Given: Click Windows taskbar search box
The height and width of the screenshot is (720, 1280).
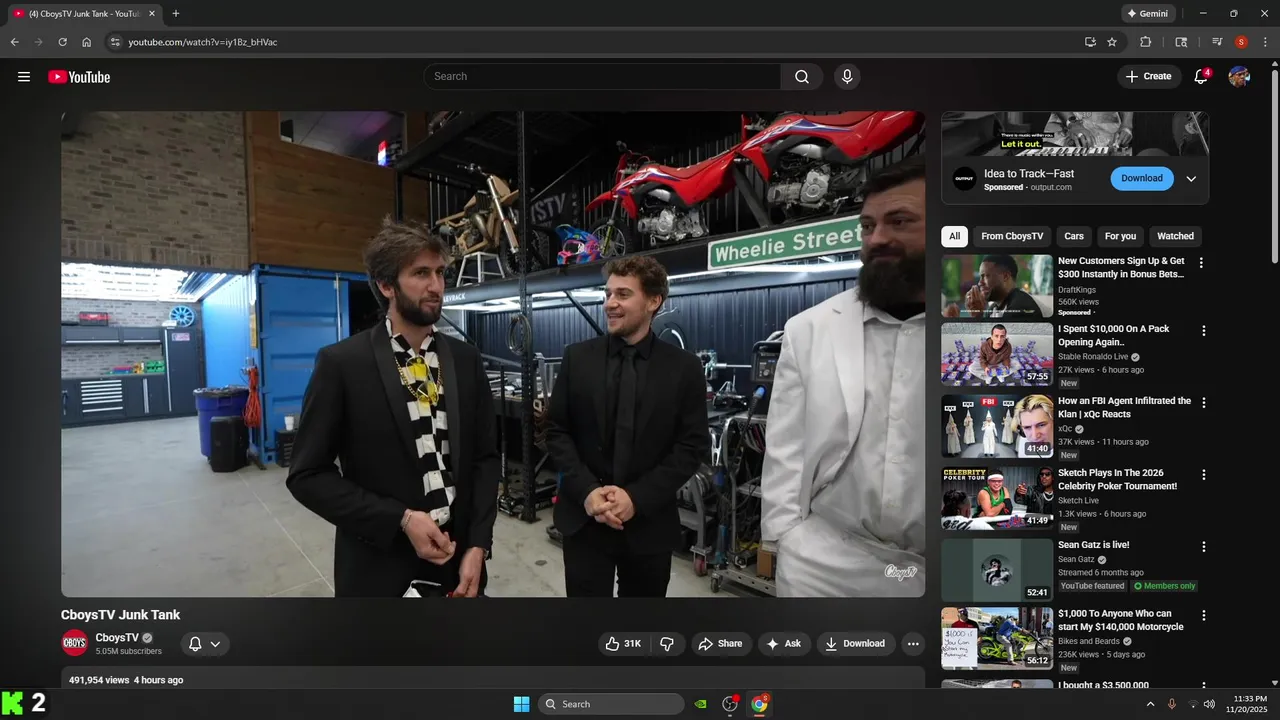Looking at the screenshot, I should pyautogui.click(x=611, y=704).
